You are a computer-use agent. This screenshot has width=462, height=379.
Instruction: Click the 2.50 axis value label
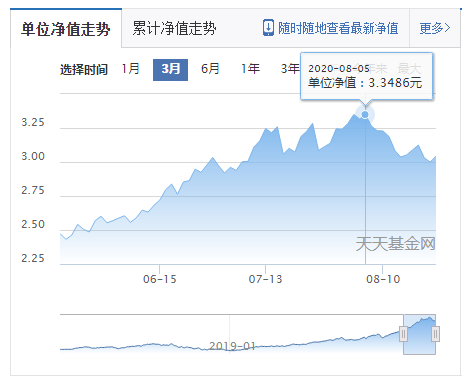coord(33,224)
